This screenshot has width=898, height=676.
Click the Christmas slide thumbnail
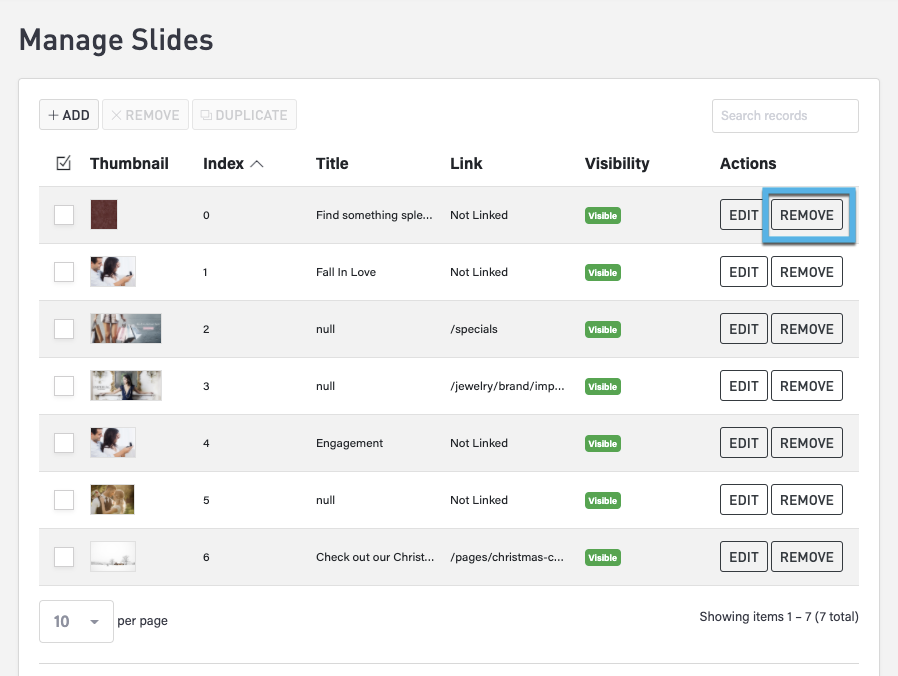112,557
